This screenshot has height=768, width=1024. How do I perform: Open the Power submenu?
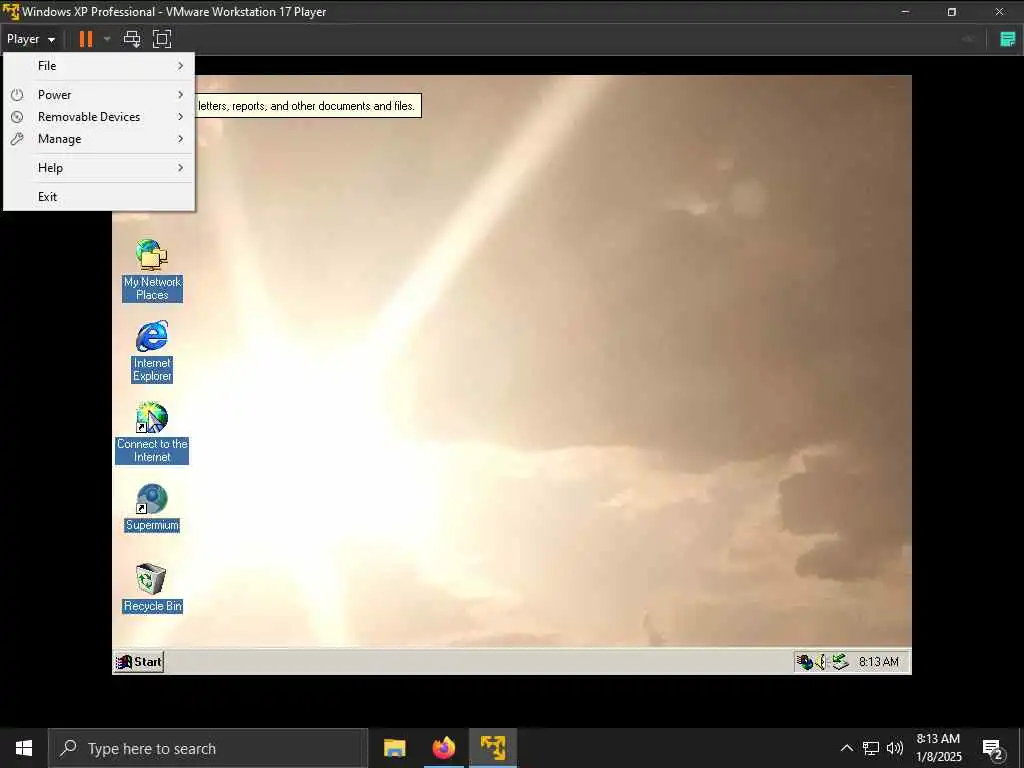click(x=99, y=95)
